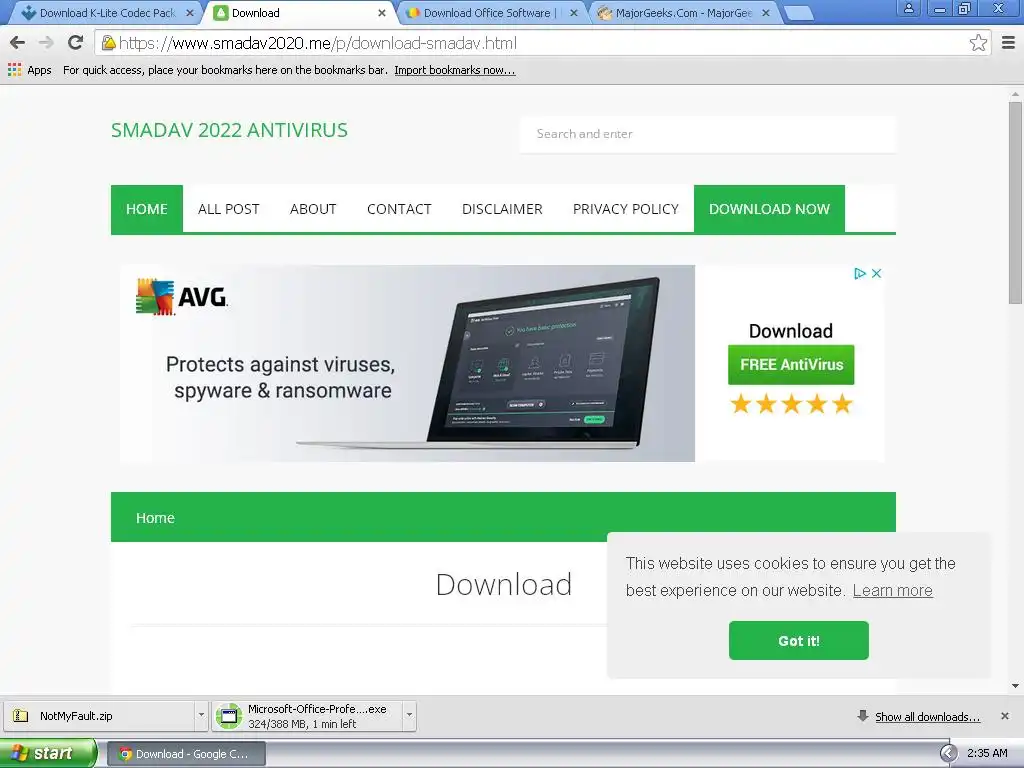Open the ALL POST menu item
The image size is (1024, 768).
[229, 209]
